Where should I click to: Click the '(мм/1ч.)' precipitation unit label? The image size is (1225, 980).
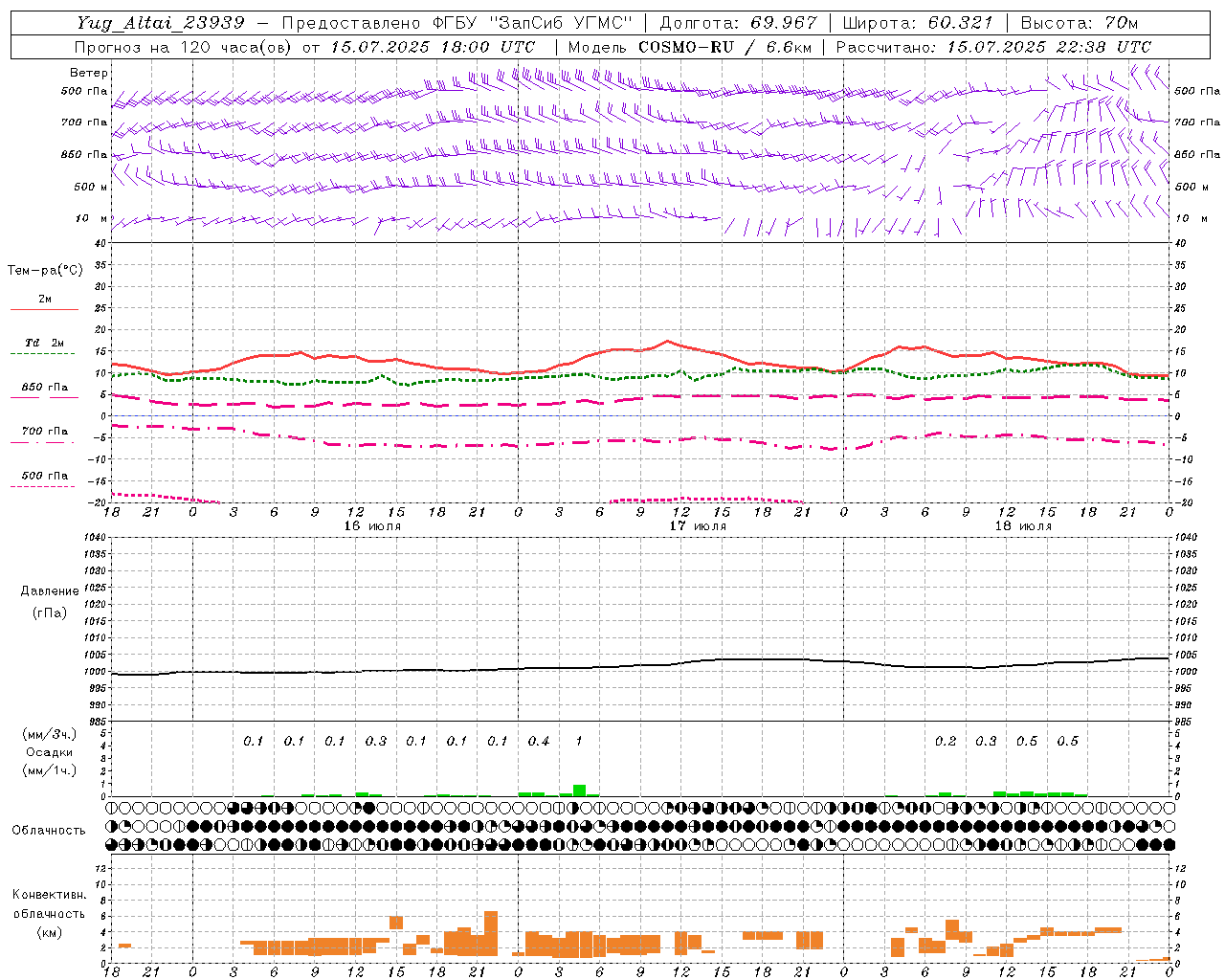(50, 770)
